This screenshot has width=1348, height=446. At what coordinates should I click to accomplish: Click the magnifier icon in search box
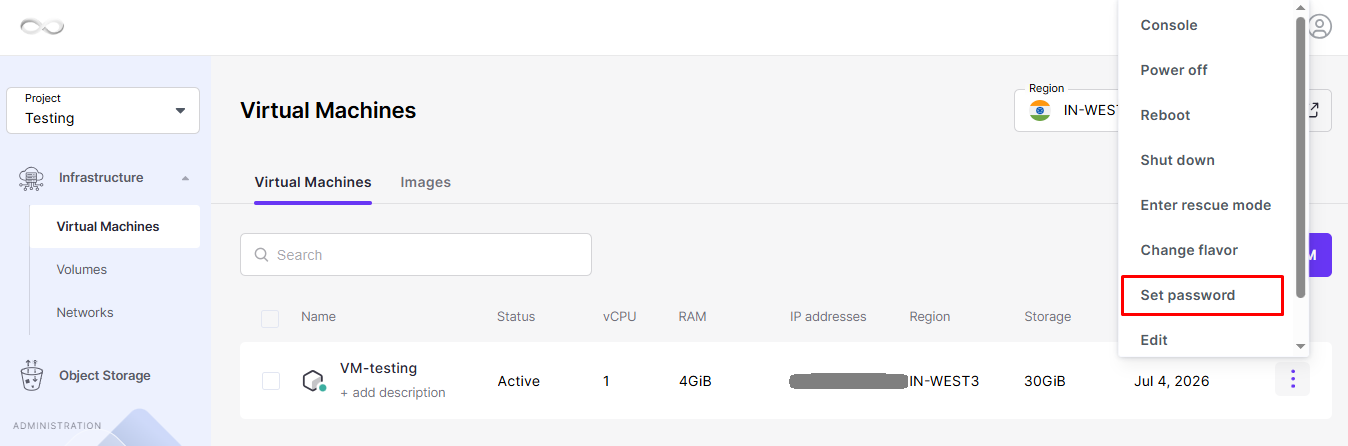(x=262, y=255)
